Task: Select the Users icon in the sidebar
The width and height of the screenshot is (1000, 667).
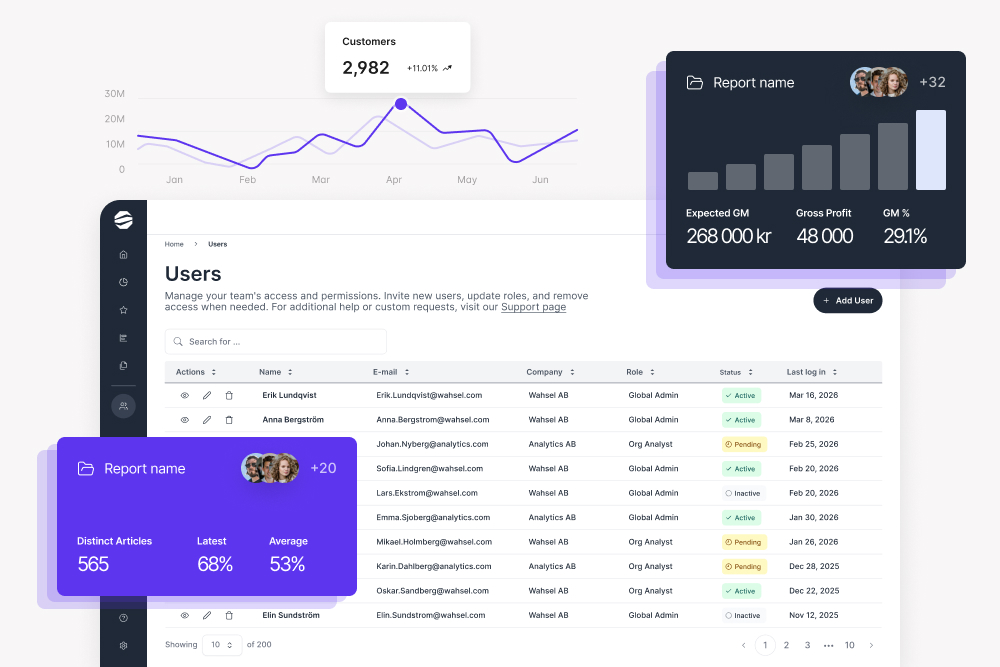Action: [123, 406]
